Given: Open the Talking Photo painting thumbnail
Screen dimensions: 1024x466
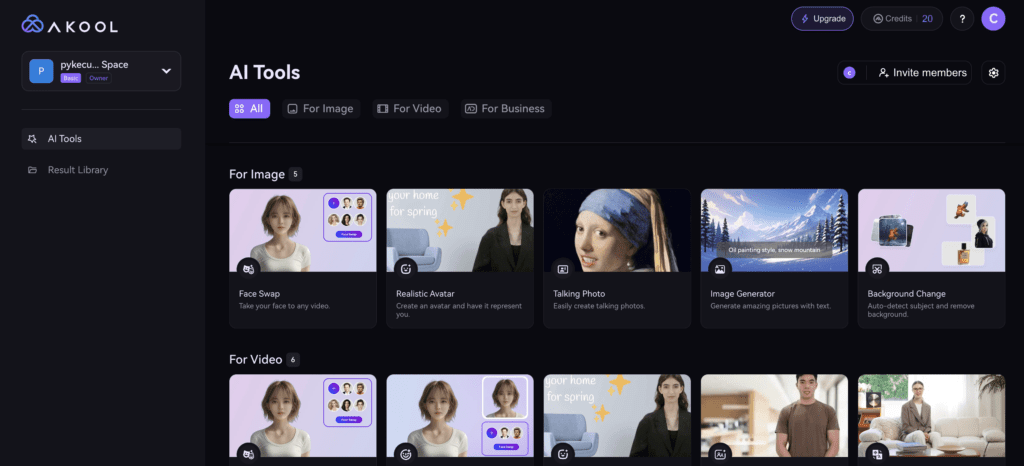Looking at the screenshot, I should tap(617, 230).
